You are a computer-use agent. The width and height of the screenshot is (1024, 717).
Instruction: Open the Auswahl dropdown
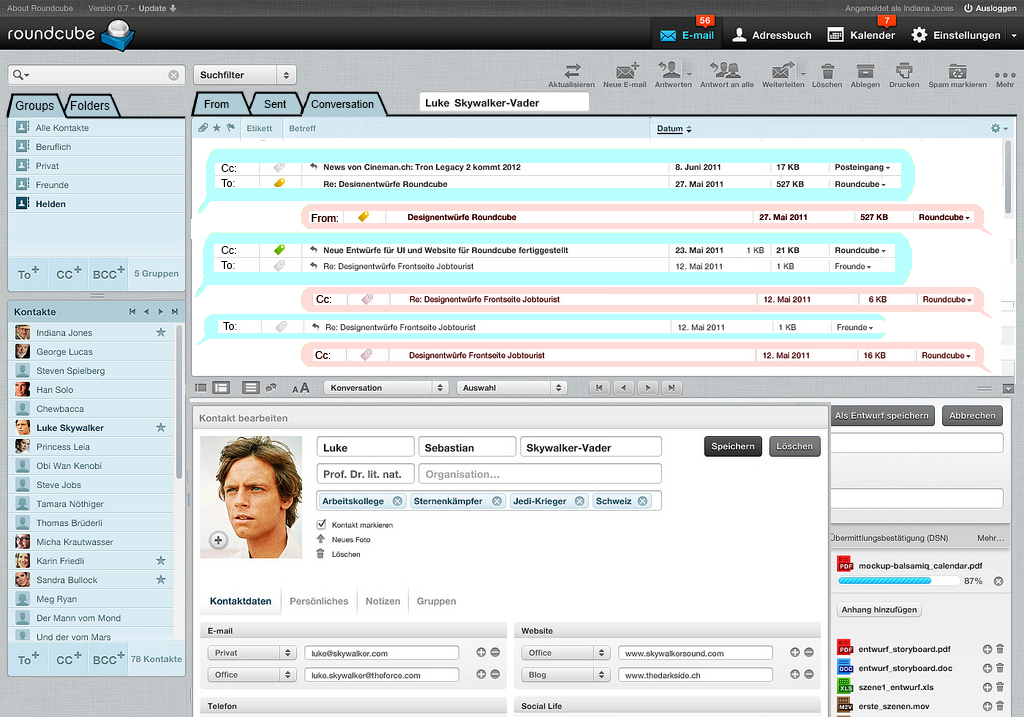(x=511, y=388)
